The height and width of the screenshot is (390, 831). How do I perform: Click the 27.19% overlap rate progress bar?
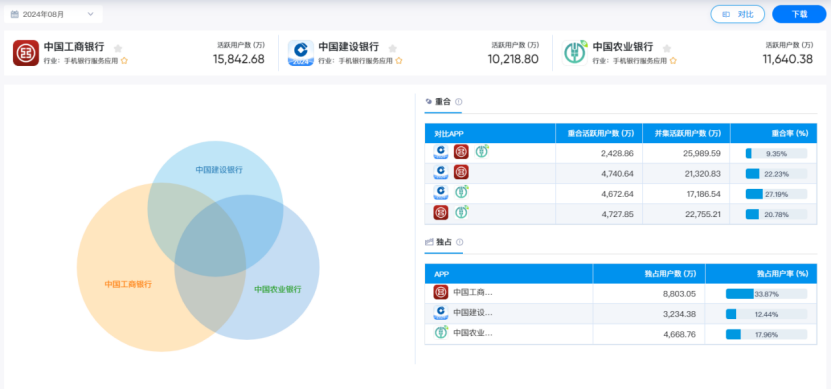coord(776,194)
